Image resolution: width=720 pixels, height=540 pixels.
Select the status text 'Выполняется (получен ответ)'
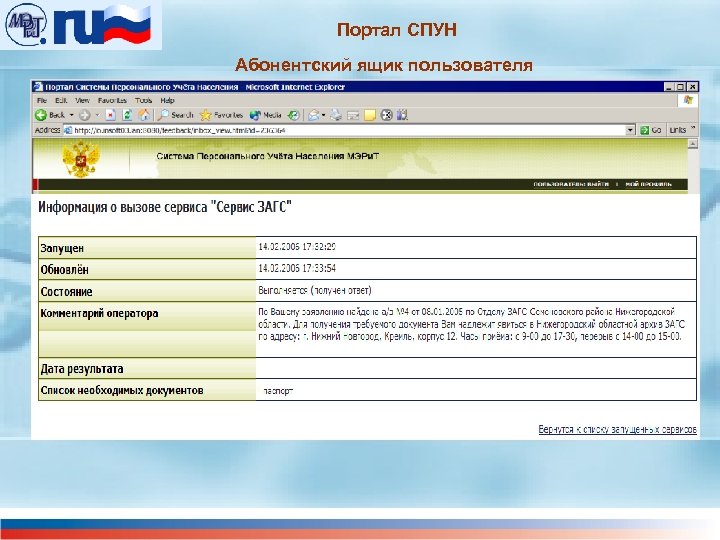pos(315,290)
